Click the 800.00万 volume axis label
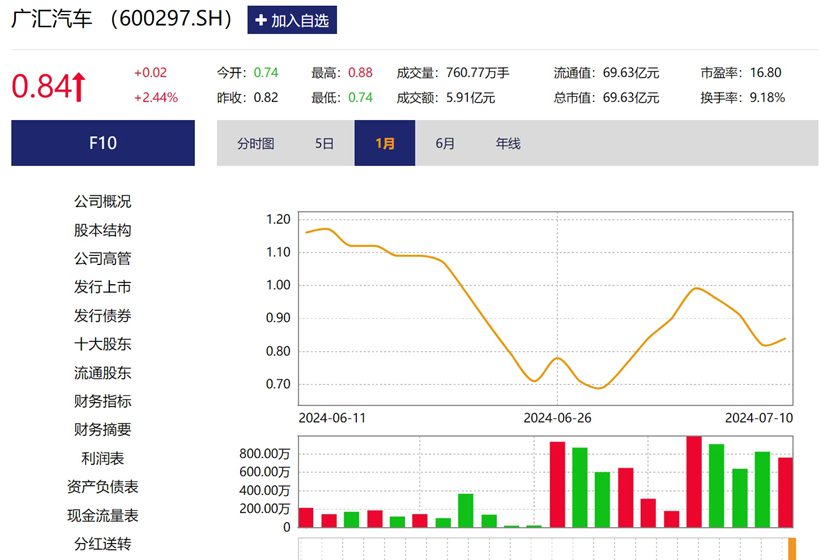Image resolution: width=840 pixels, height=560 pixels. tap(265, 454)
